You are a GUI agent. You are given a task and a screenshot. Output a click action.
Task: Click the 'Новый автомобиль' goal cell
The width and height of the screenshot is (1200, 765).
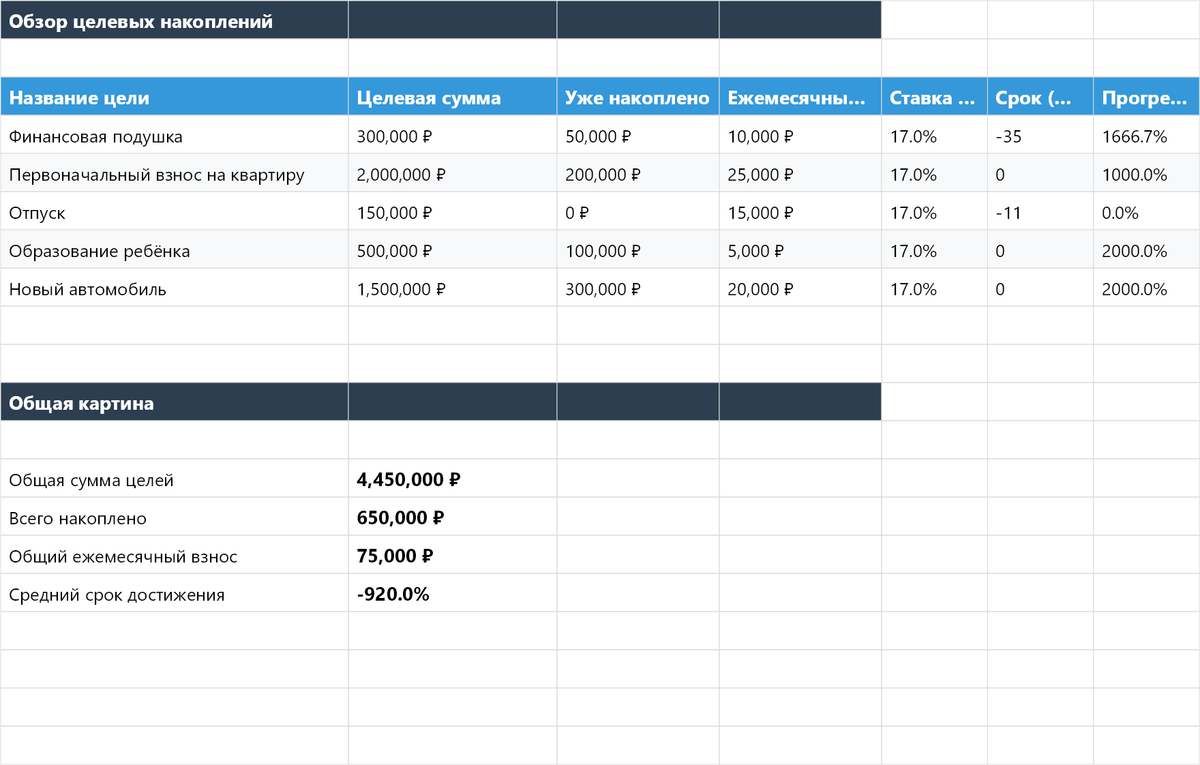pos(88,290)
